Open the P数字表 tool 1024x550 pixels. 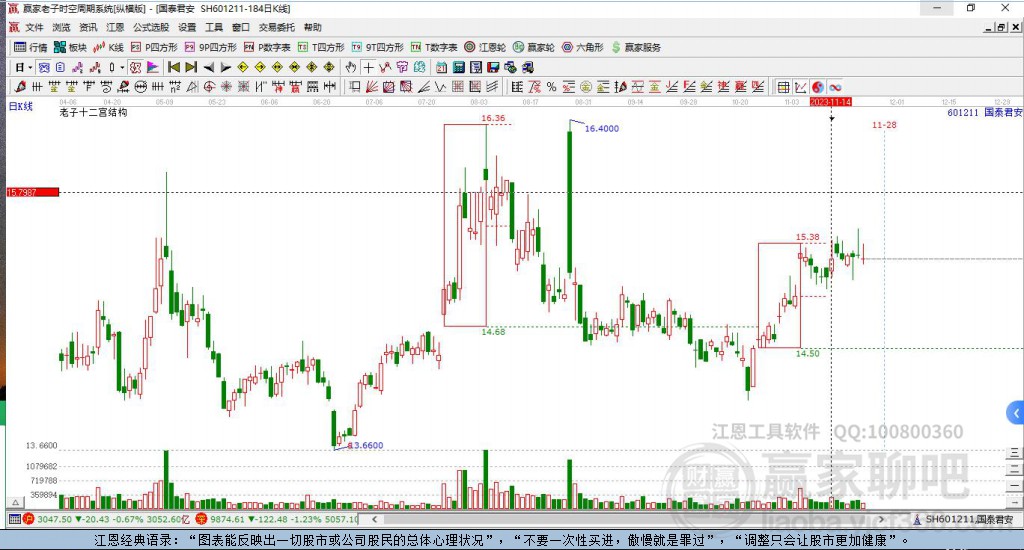267,47
